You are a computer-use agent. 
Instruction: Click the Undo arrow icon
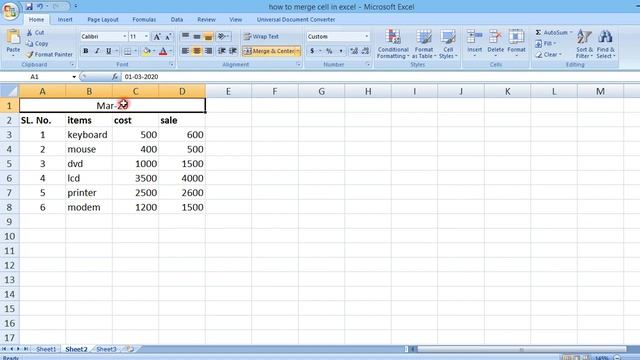click(40, 7)
